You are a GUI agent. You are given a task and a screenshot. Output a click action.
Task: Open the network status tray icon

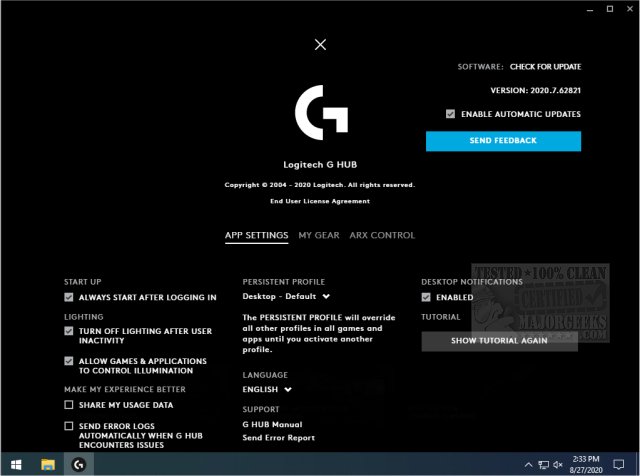point(543,465)
